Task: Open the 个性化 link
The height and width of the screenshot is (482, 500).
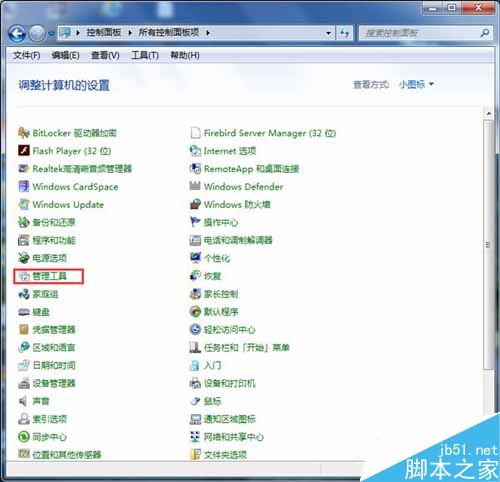Action: [217, 258]
